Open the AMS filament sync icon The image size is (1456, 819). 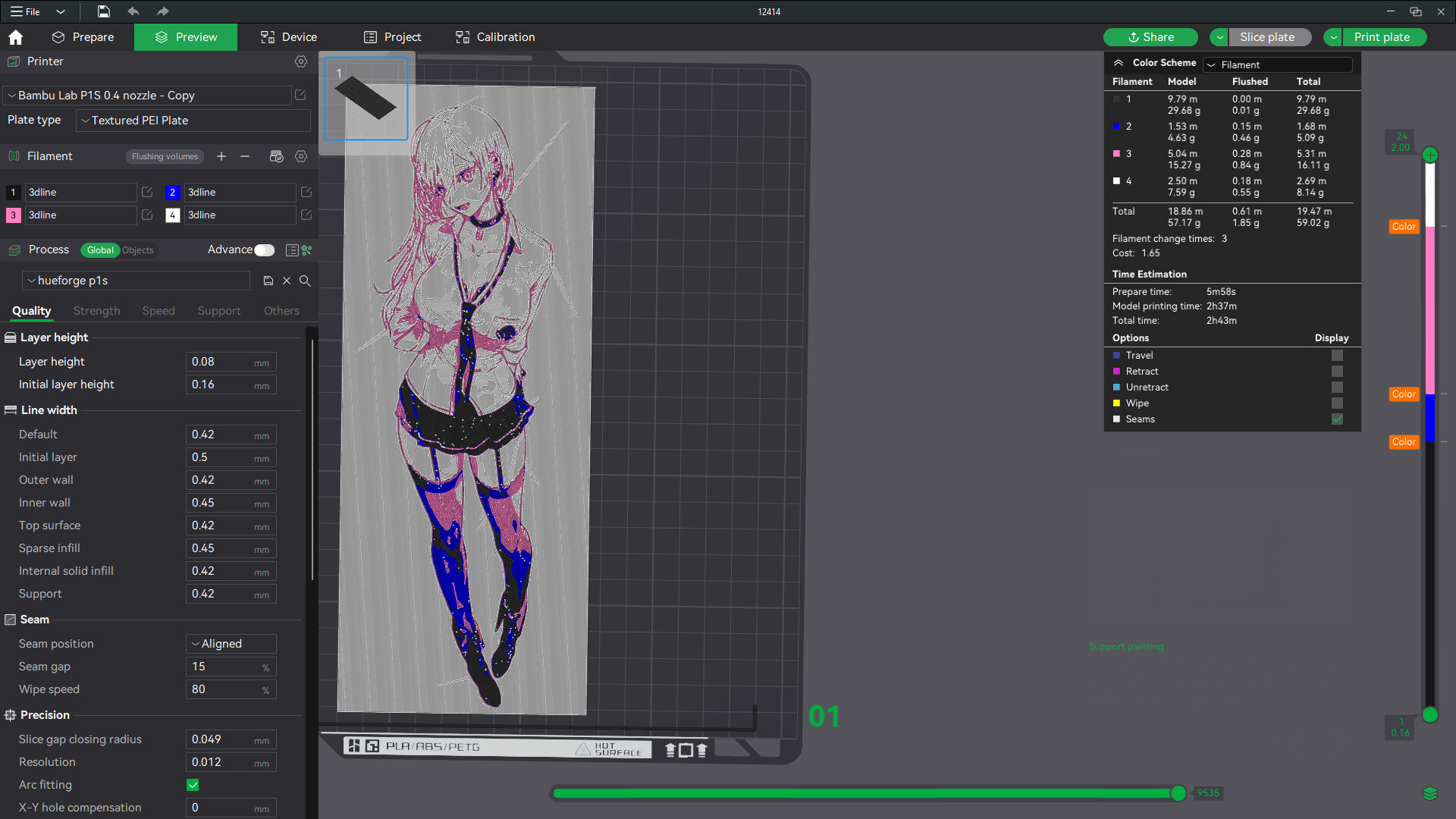pyautogui.click(x=276, y=156)
